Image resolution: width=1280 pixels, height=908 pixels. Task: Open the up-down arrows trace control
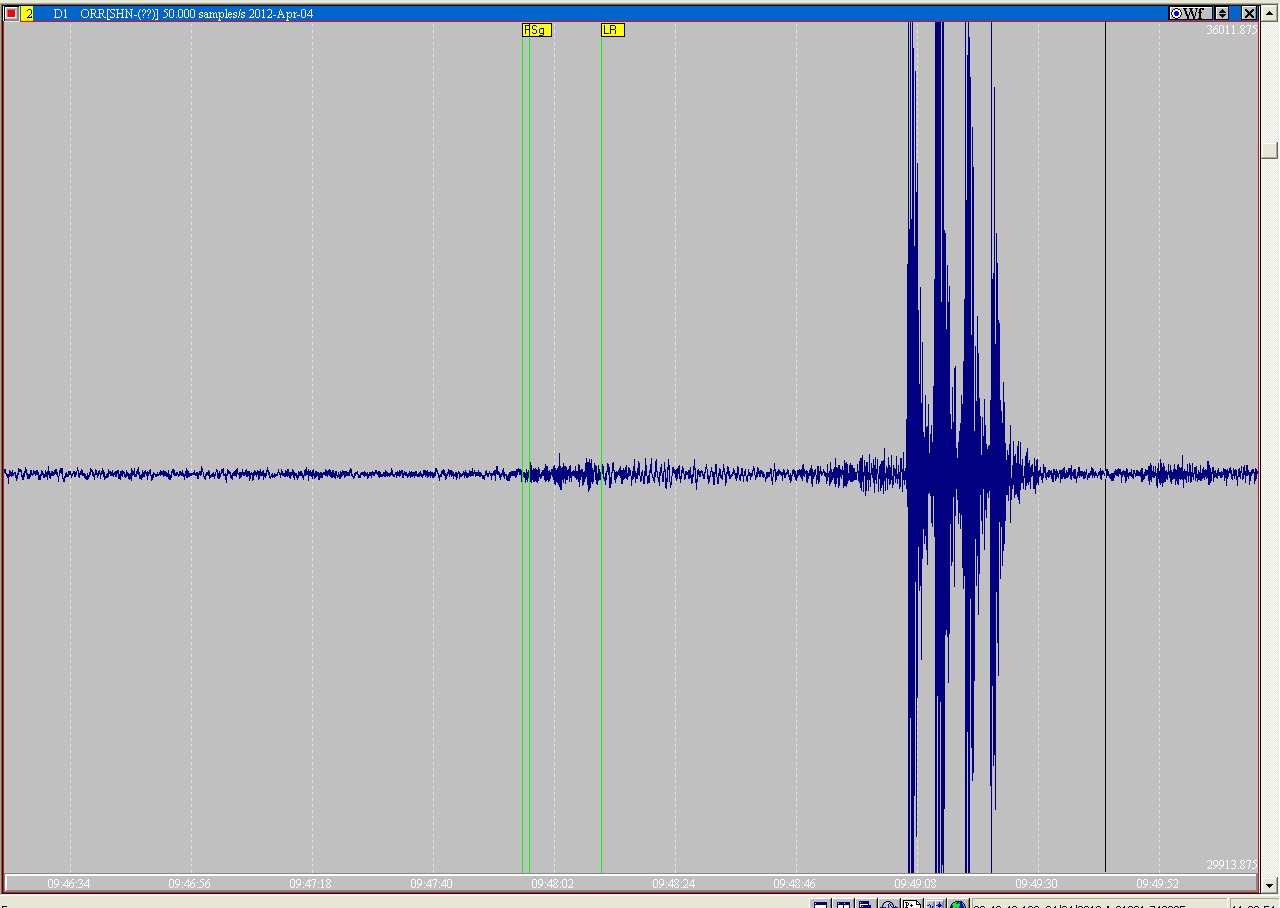pos(1222,14)
